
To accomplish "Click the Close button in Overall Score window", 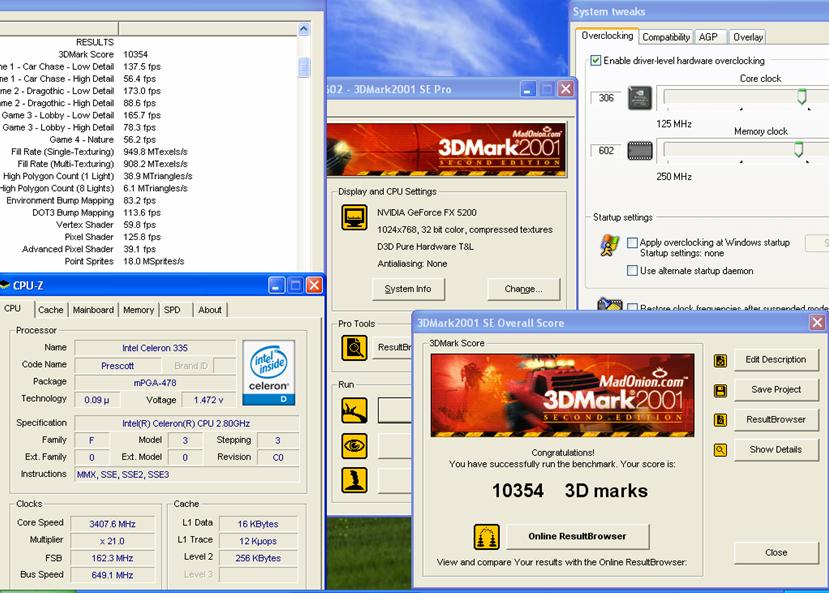I will (776, 553).
